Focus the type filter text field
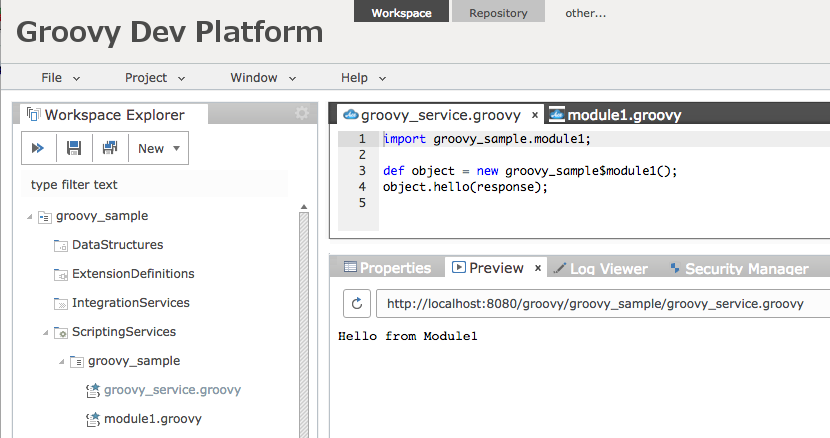 click(x=155, y=184)
